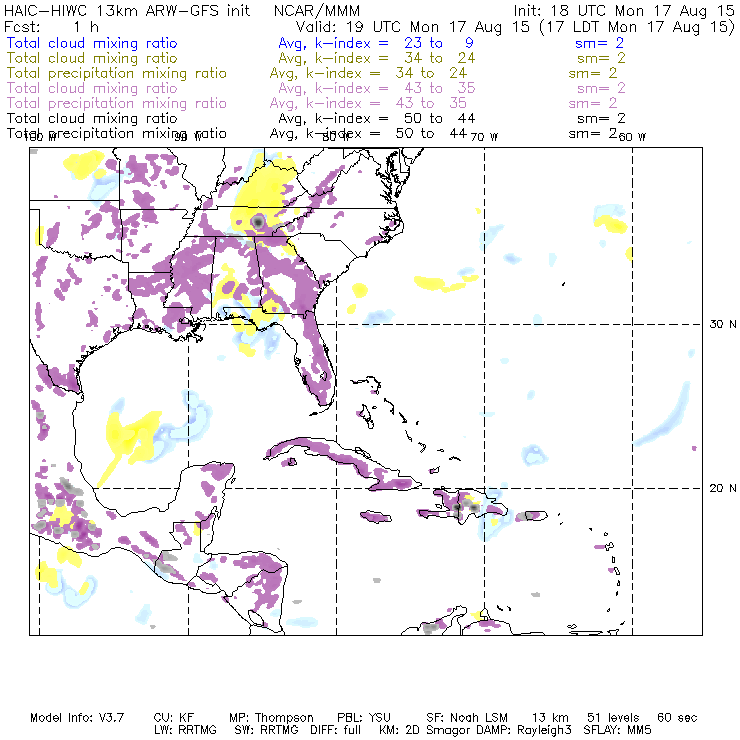Click the 'NCAR/MMM' header text
The image size is (740, 740).
[317, 11]
